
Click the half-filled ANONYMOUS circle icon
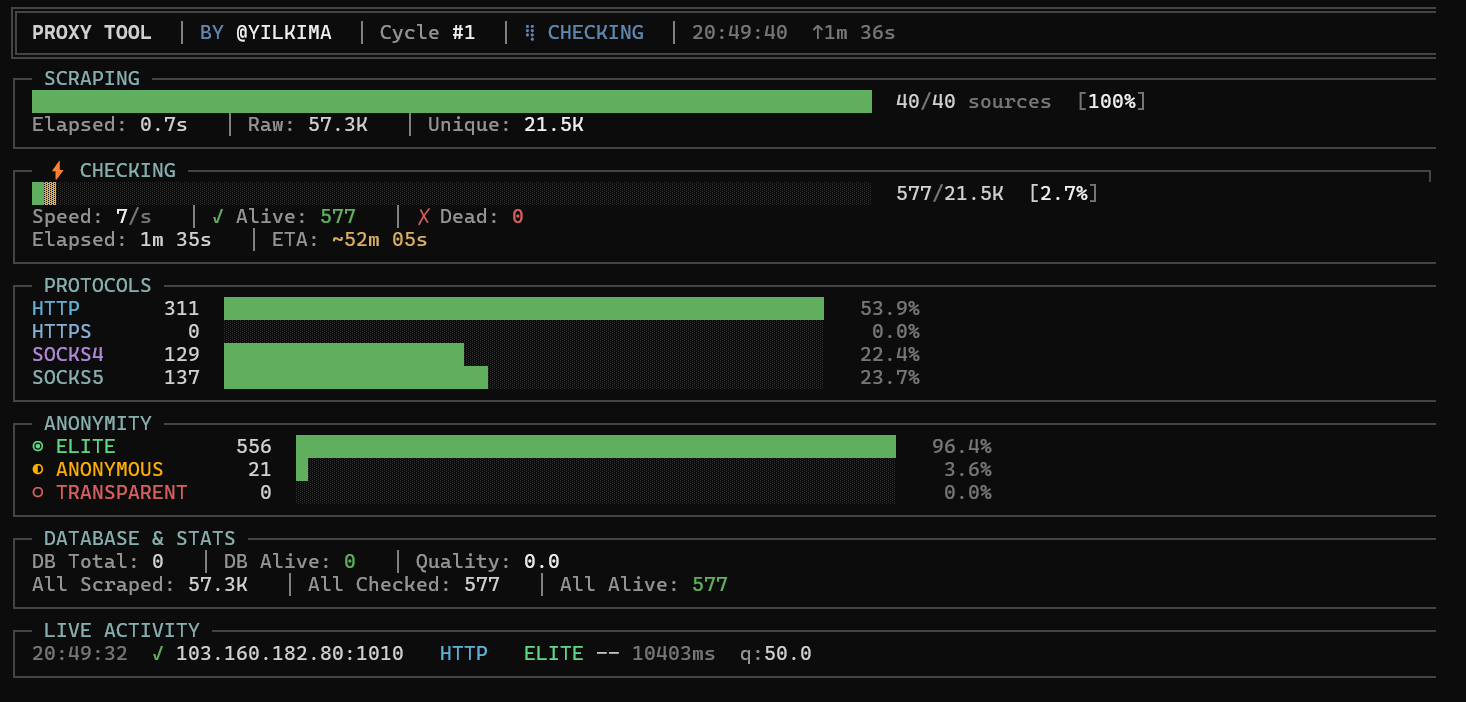click(38, 470)
